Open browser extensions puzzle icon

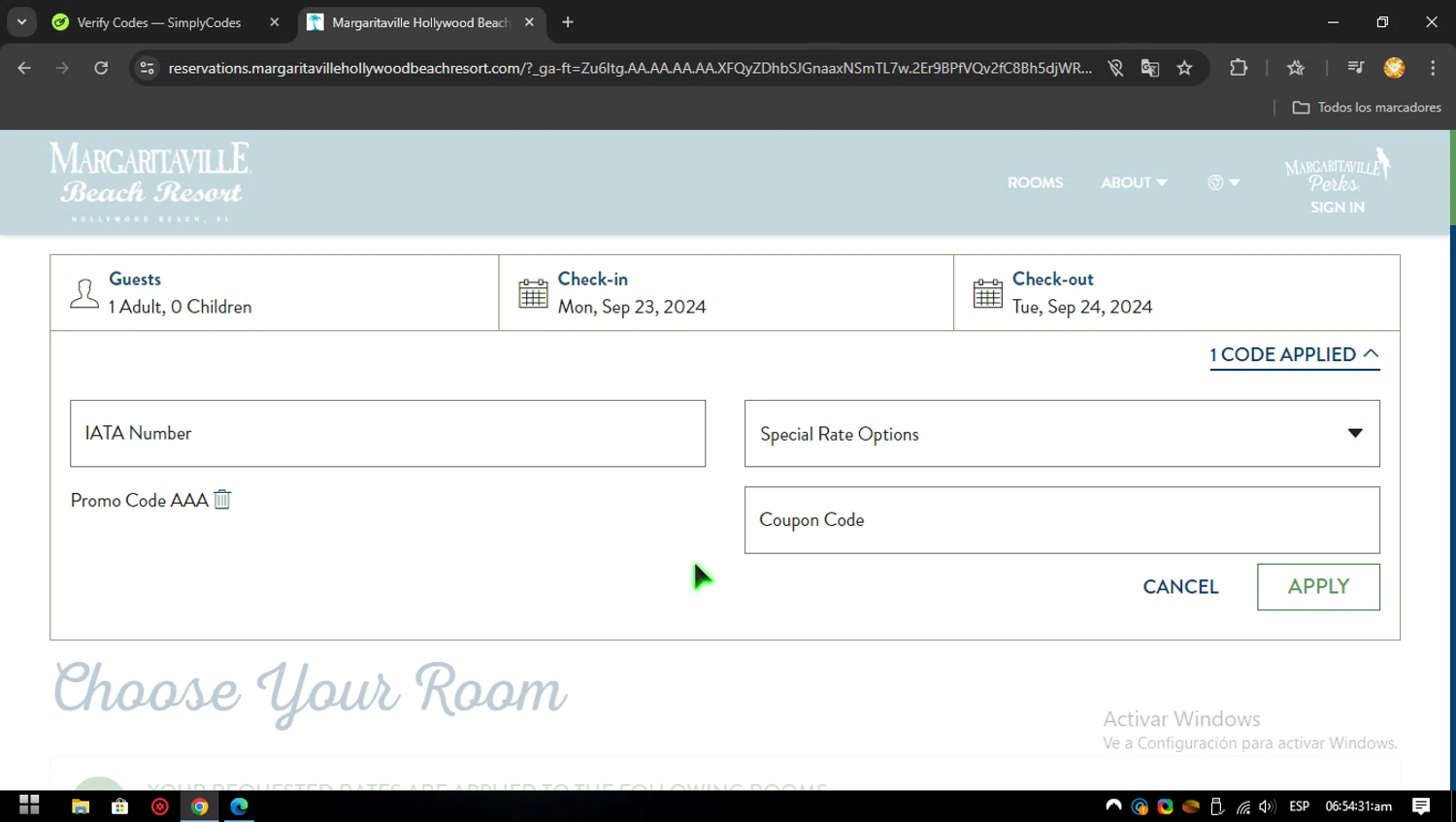[1239, 68]
